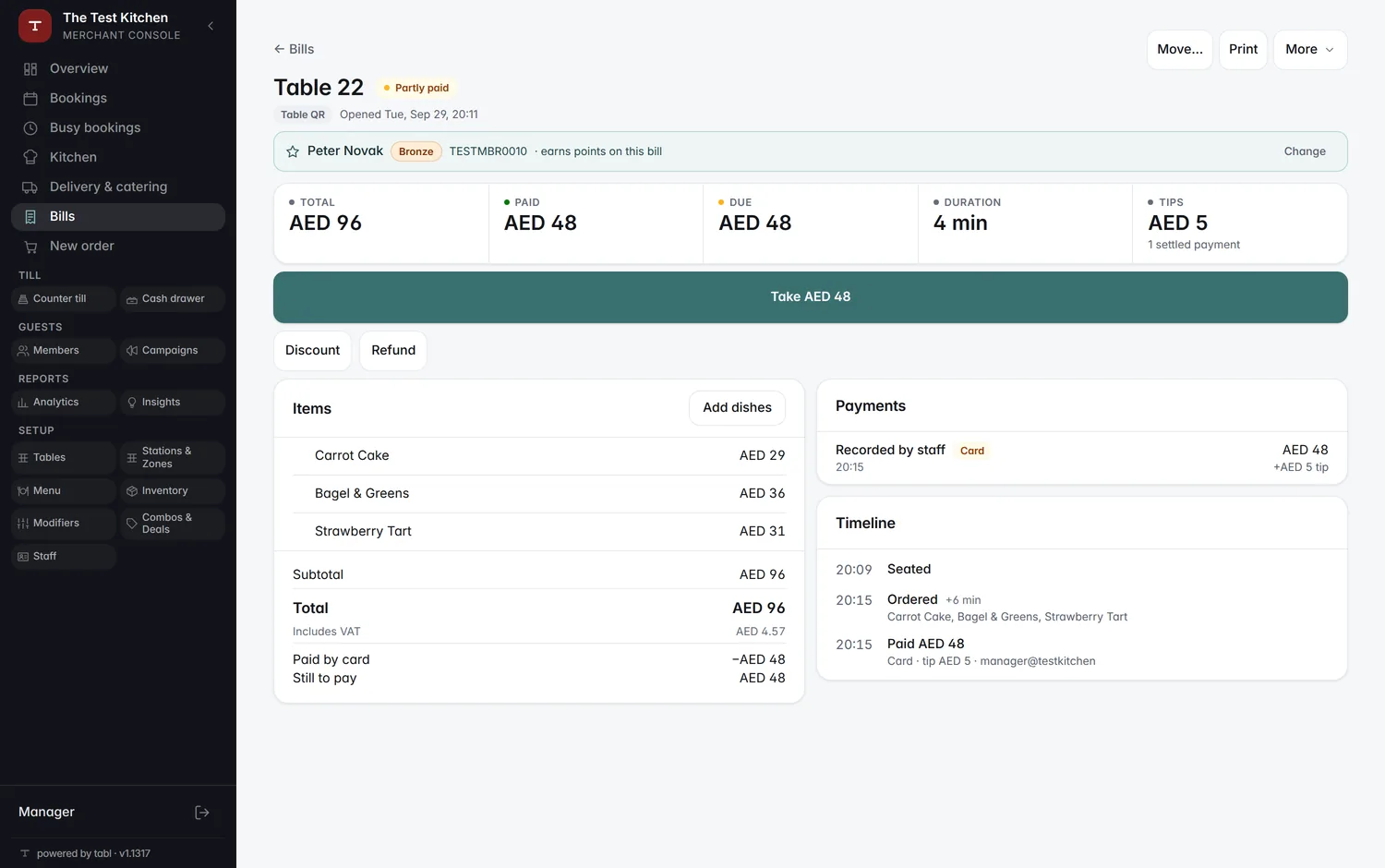
Task: Take AED 48 payment
Action: 811,297
